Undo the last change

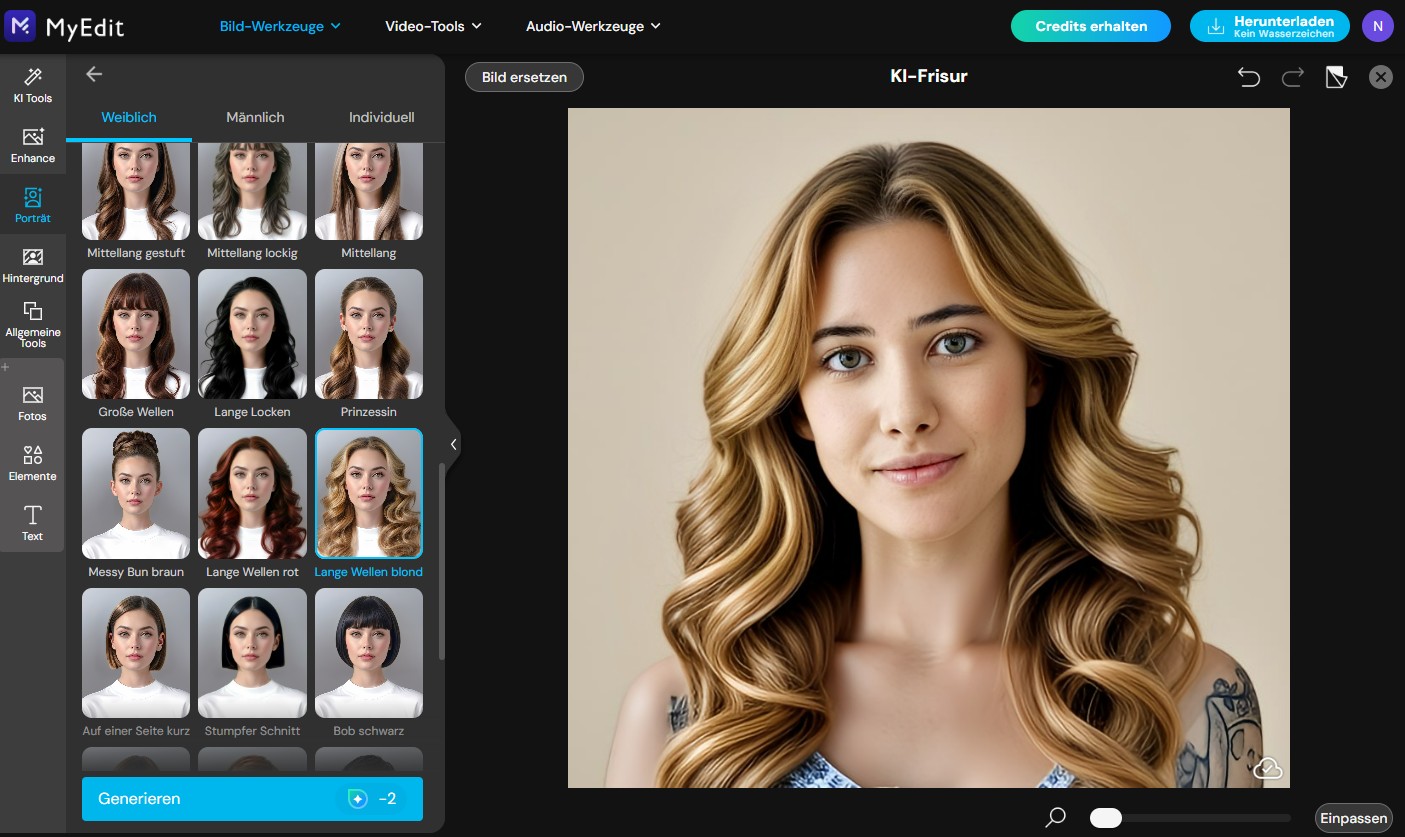click(1248, 76)
